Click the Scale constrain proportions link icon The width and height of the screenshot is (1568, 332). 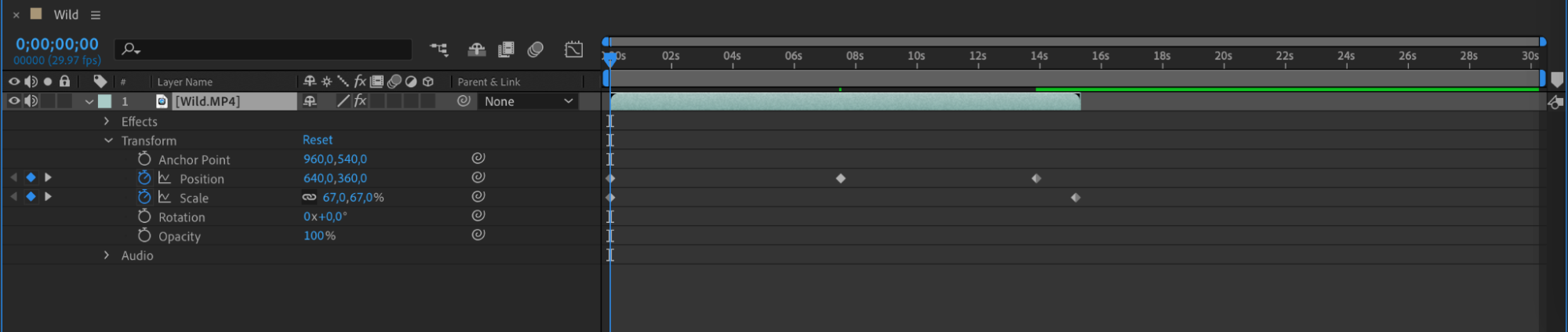pos(310,198)
